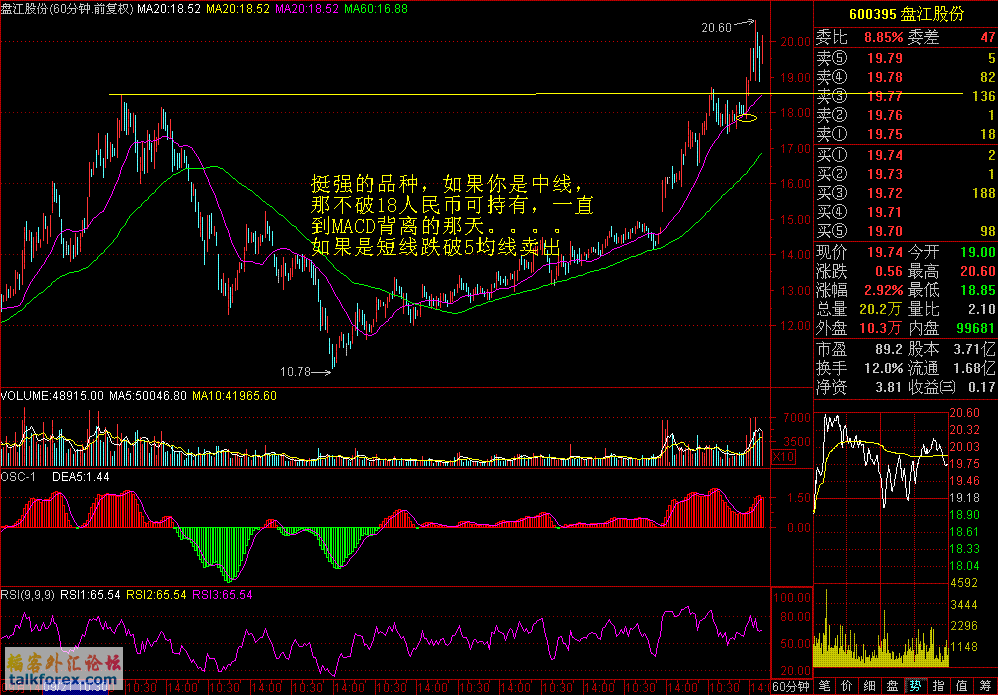Click the 今开 value 19.00

click(978, 253)
